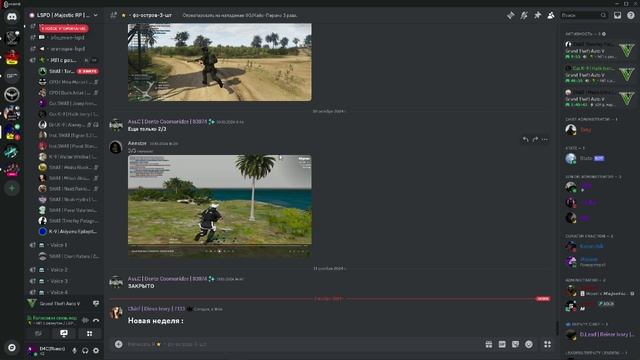Click the message input field

tap(302, 344)
